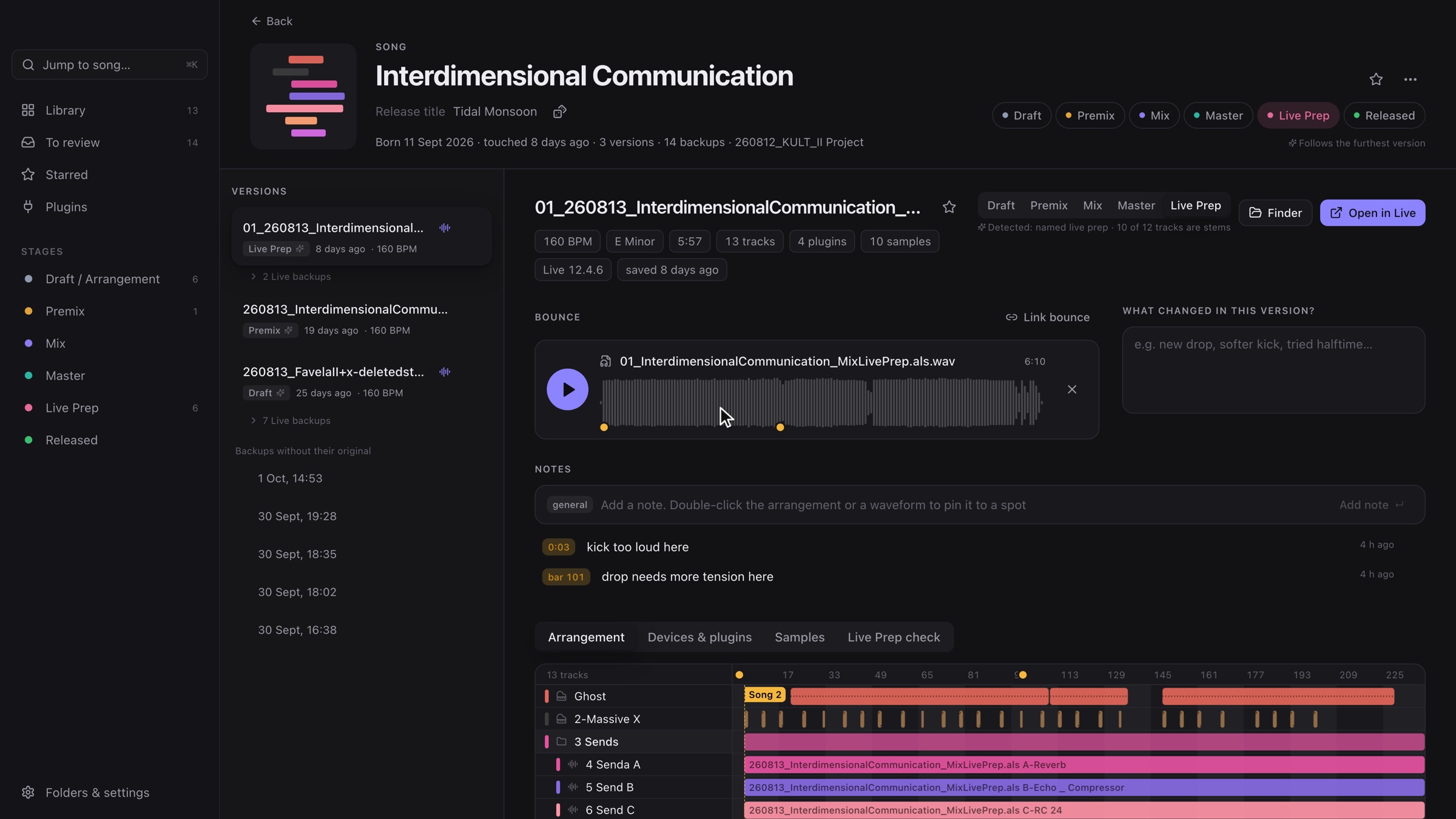
Task: Click the bounce waveform to seek
Action: pos(821,402)
